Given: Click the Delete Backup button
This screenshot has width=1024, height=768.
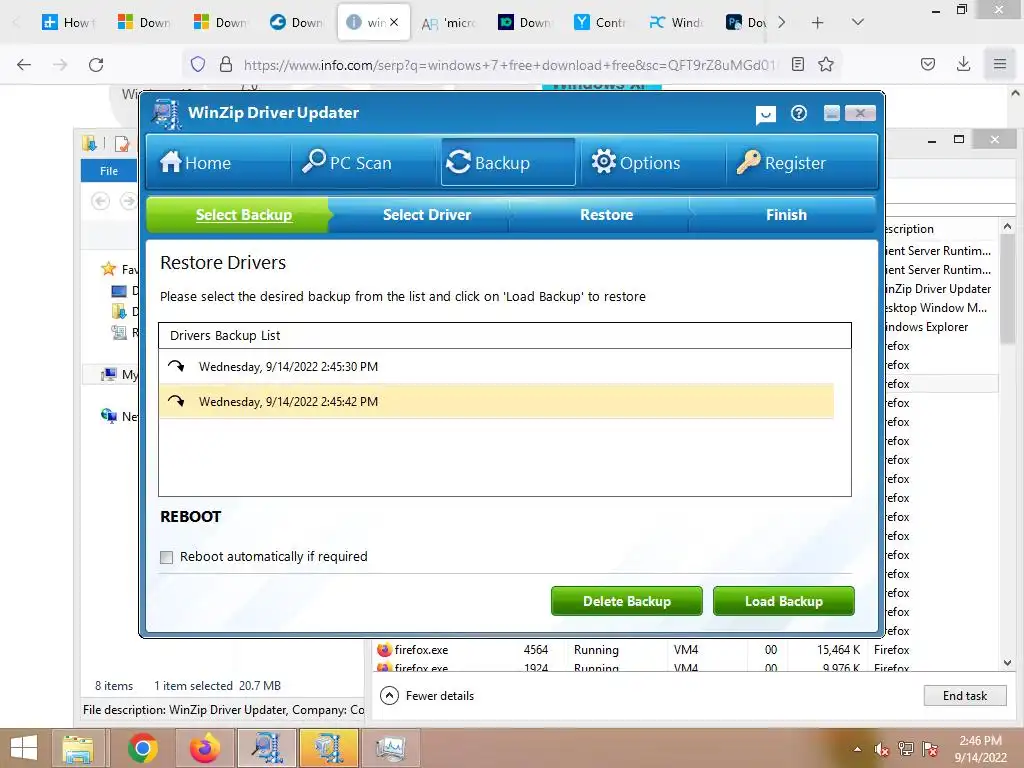Looking at the screenshot, I should point(627,601).
